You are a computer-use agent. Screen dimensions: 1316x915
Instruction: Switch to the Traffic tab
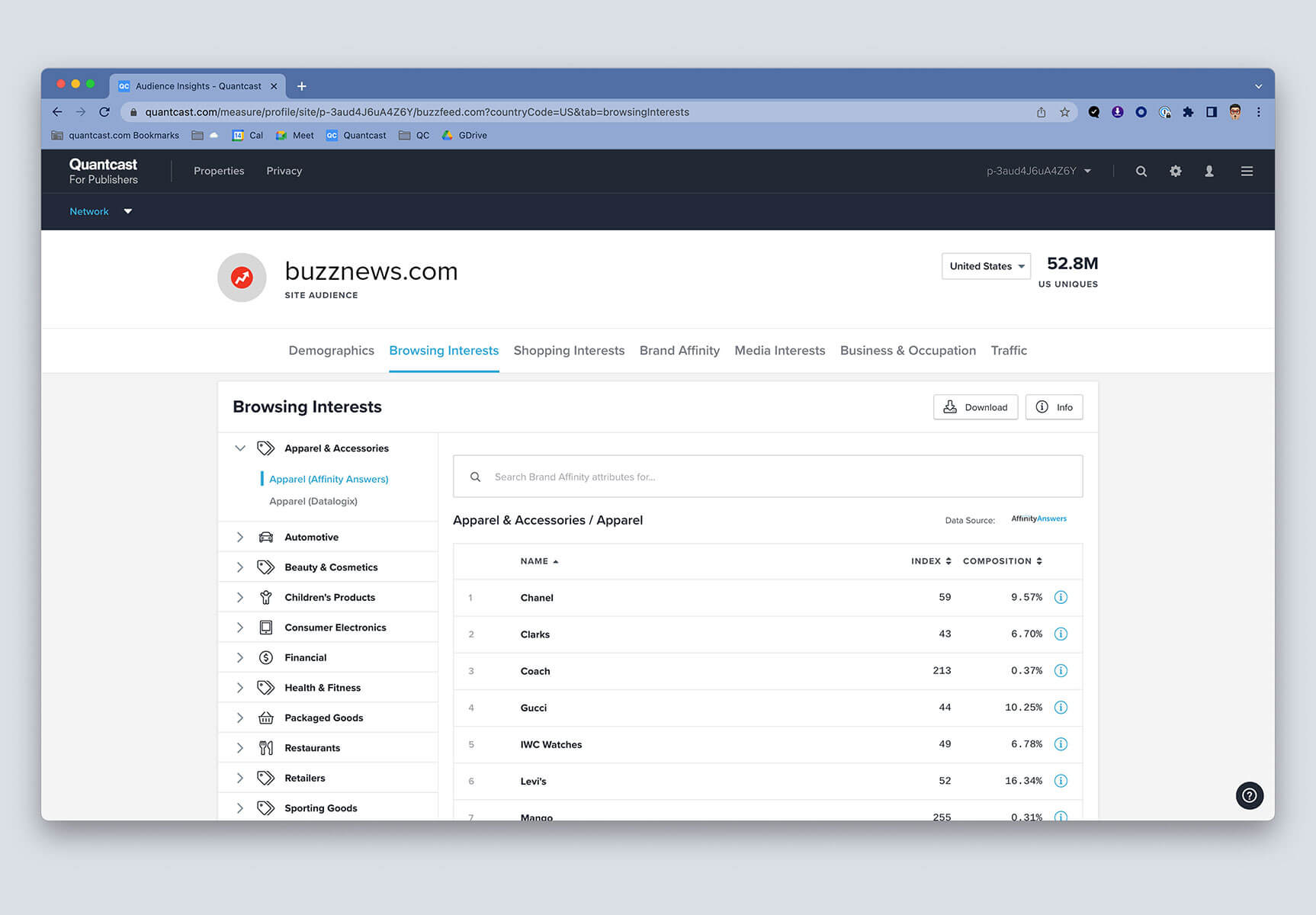pyautogui.click(x=1009, y=351)
